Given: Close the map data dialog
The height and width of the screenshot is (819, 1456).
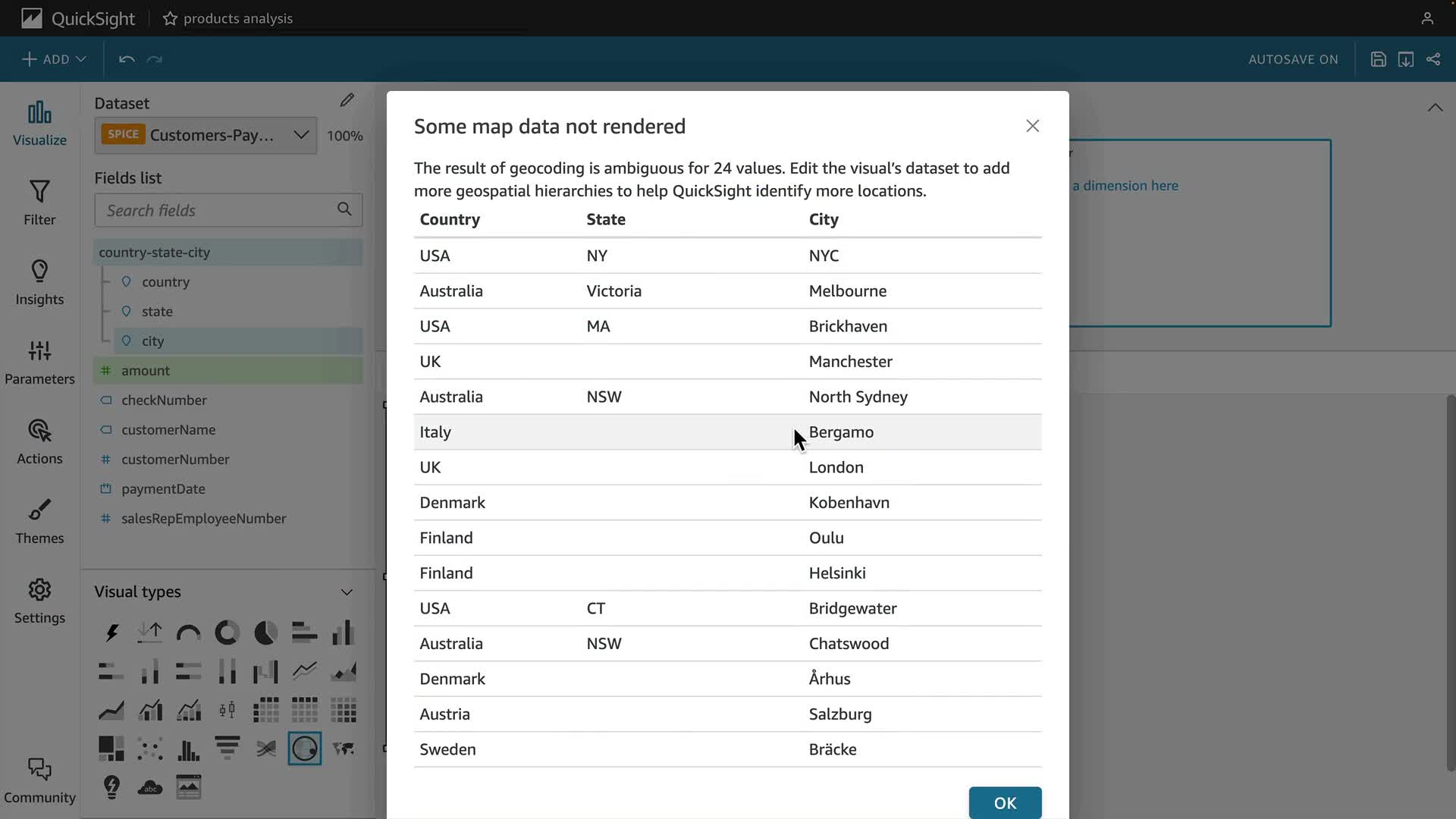Looking at the screenshot, I should pos(1032,126).
